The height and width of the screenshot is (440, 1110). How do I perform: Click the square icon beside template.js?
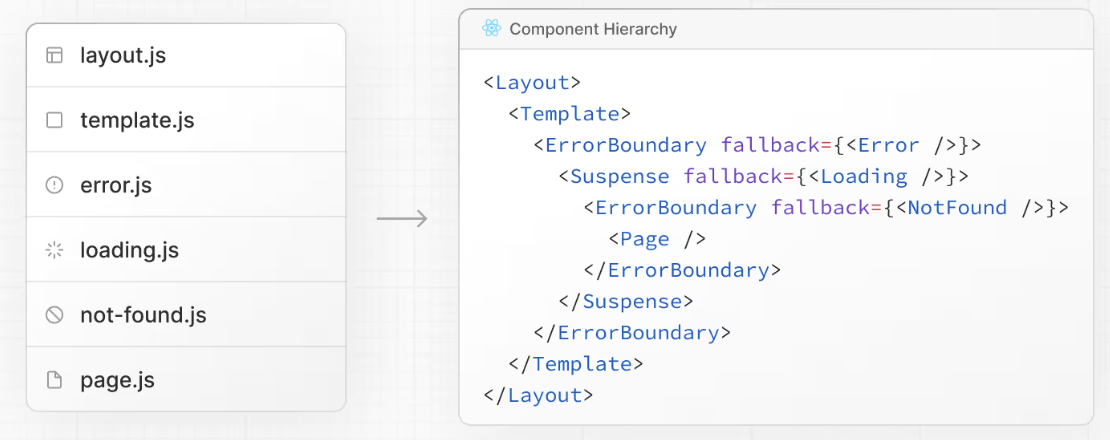[x=55, y=121]
